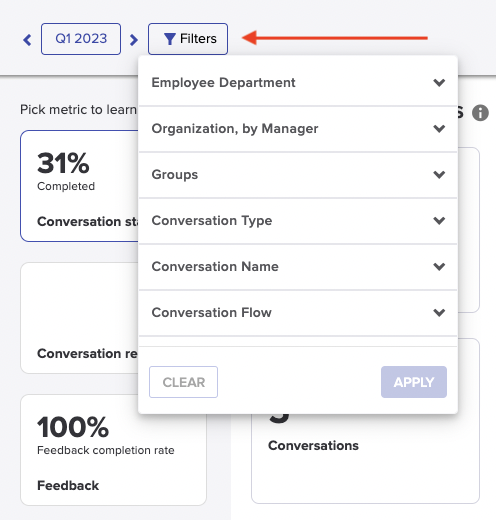Open the Conversation Name filter
The height and width of the screenshot is (520, 496).
pyautogui.click(x=298, y=266)
